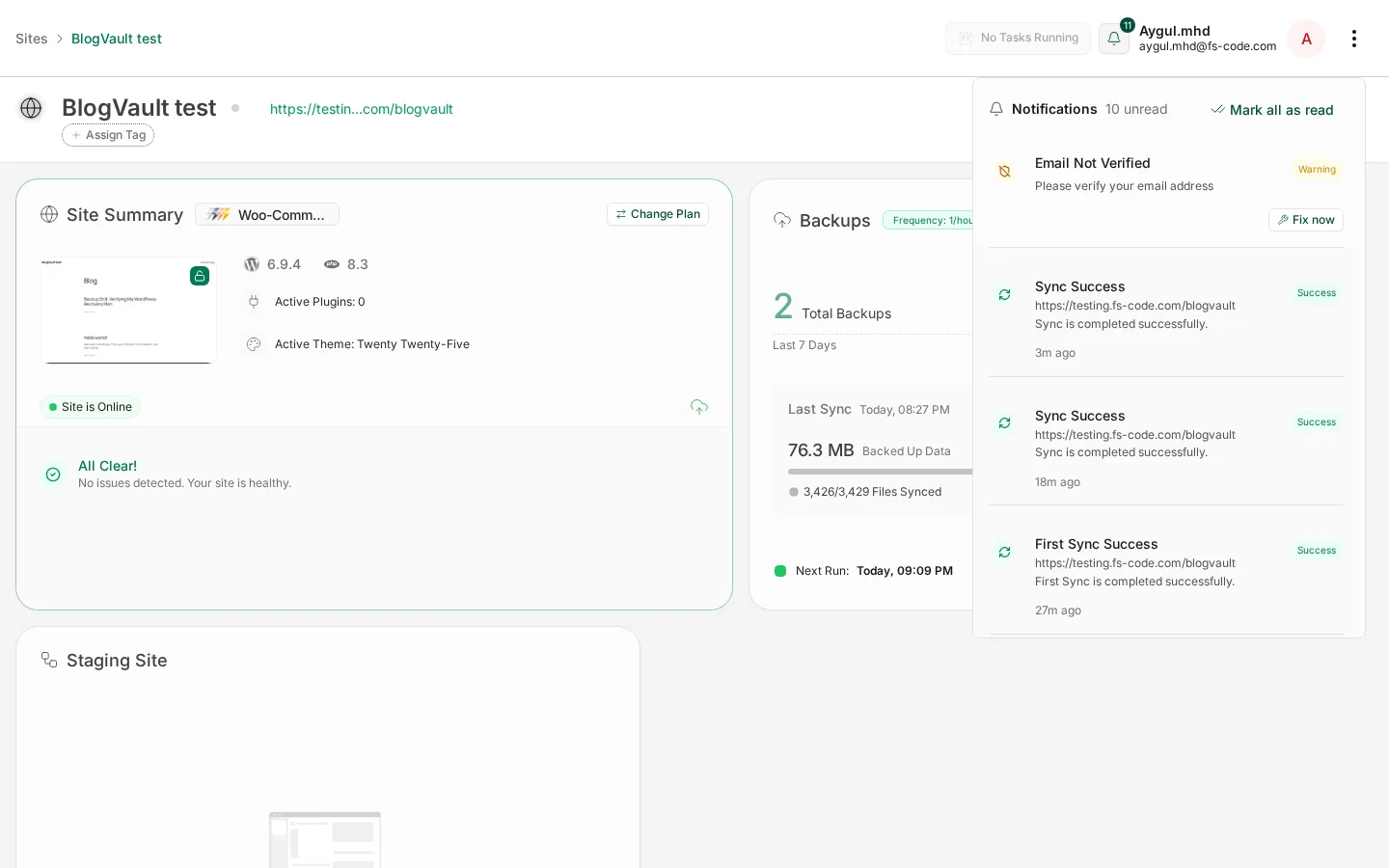Click the PHP version icon

coord(332,264)
